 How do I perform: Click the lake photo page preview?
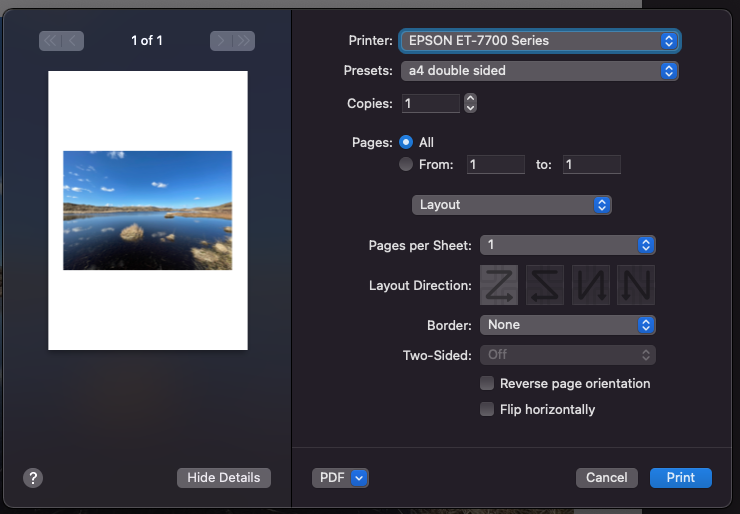click(x=148, y=211)
